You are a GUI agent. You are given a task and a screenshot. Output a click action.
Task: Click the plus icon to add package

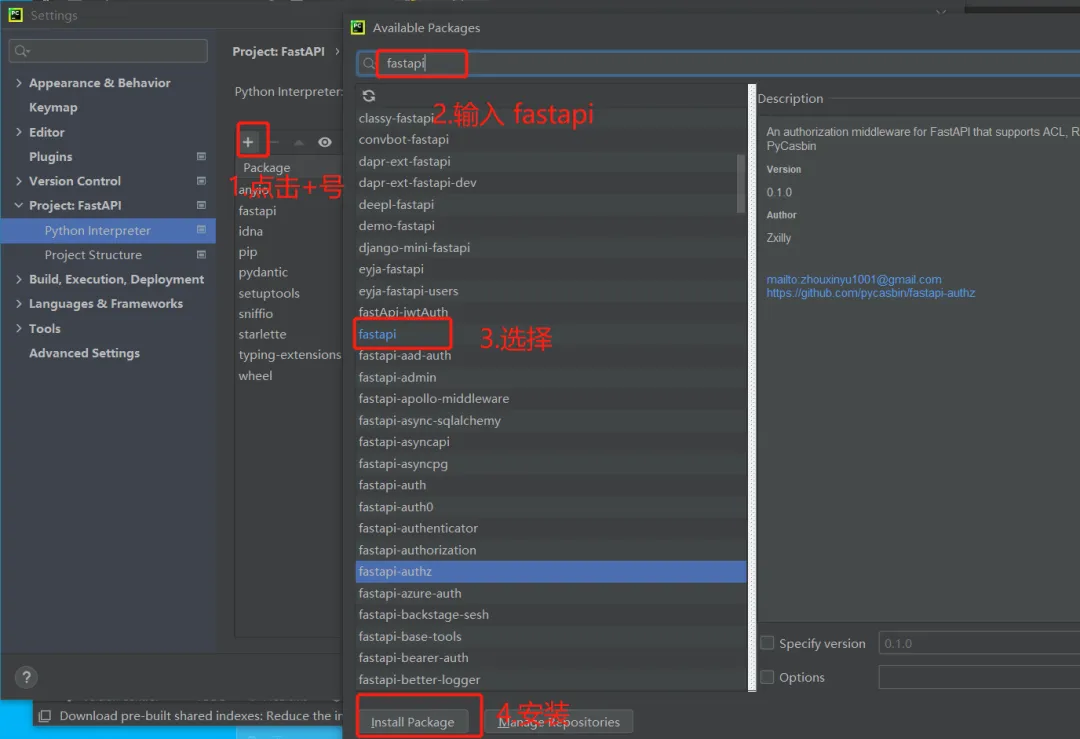248,142
